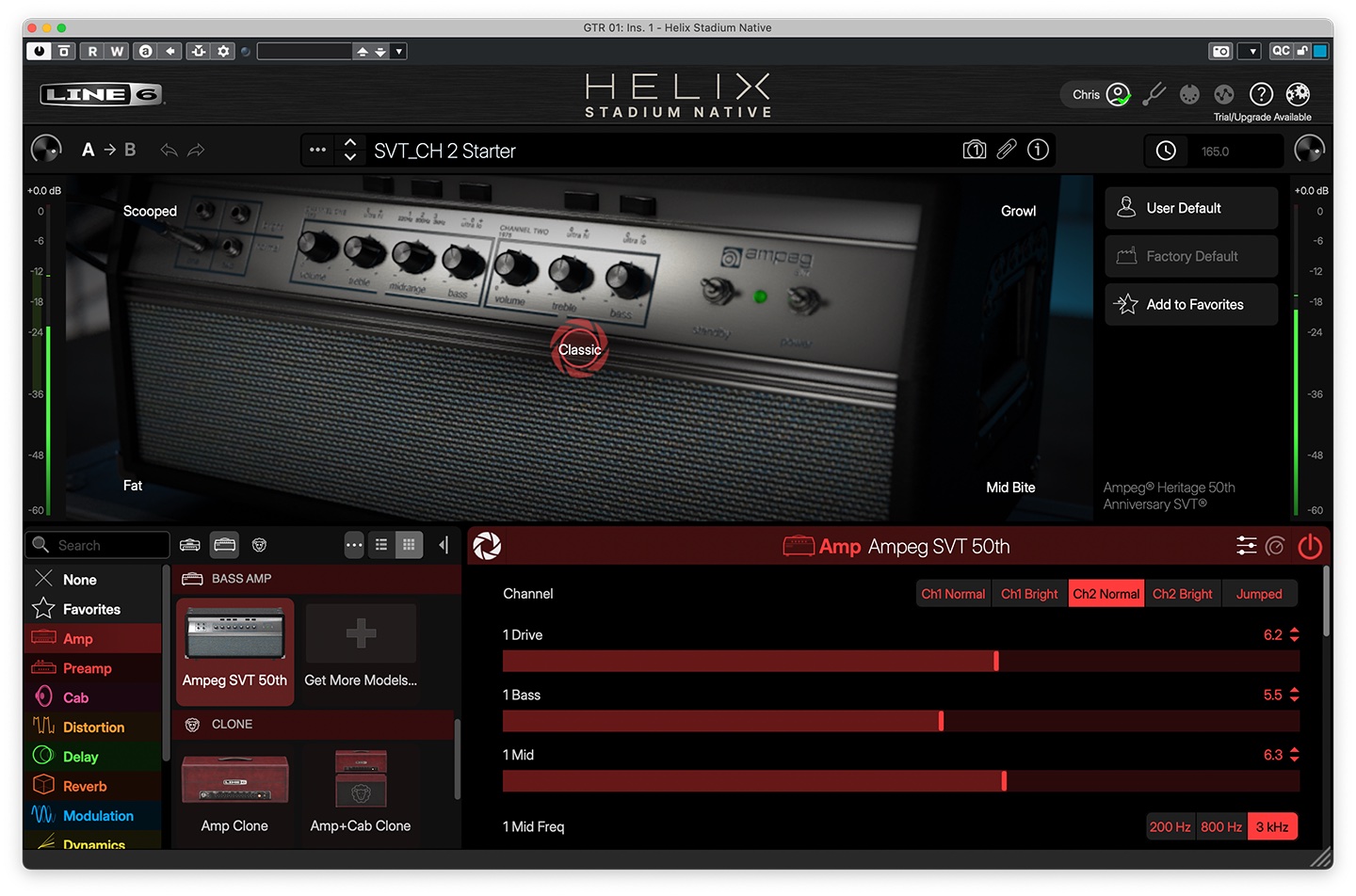The width and height of the screenshot is (1356, 896).
Task: Load next host preset with down arrow
Action: pyautogui.click(x=380, y=51)
